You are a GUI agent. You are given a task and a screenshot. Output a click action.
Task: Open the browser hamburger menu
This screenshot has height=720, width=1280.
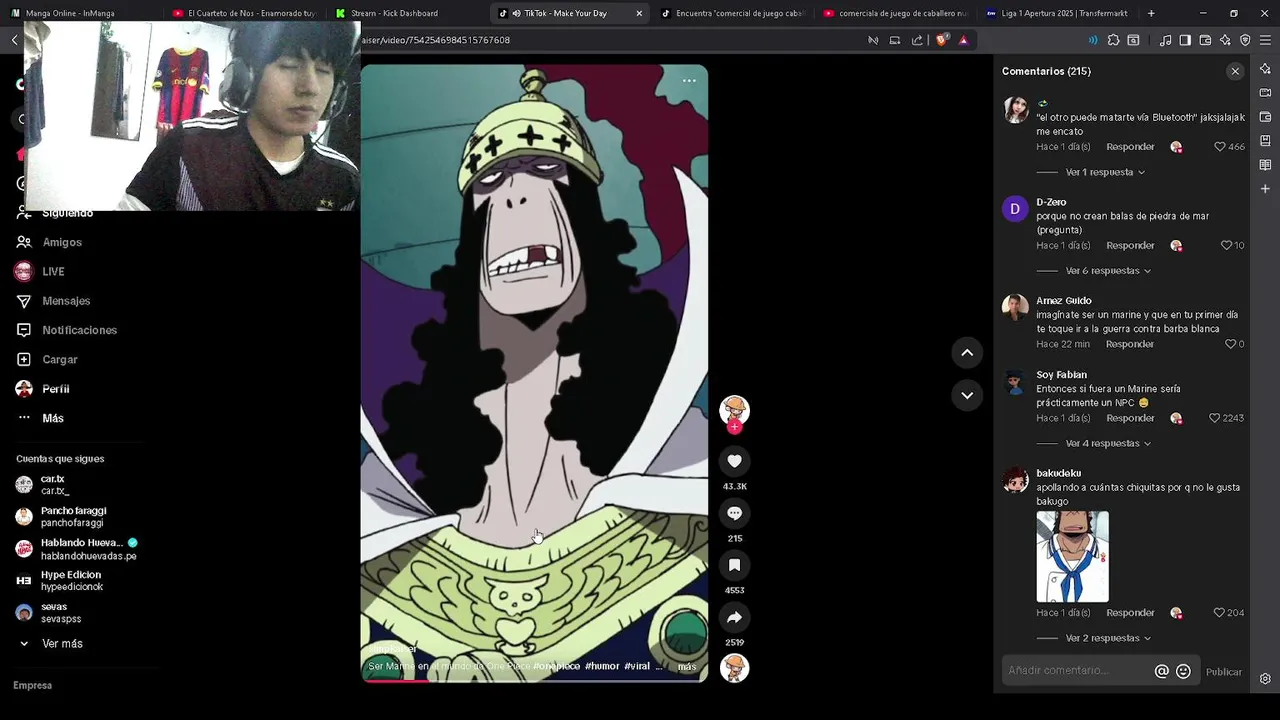(1265, 40)
